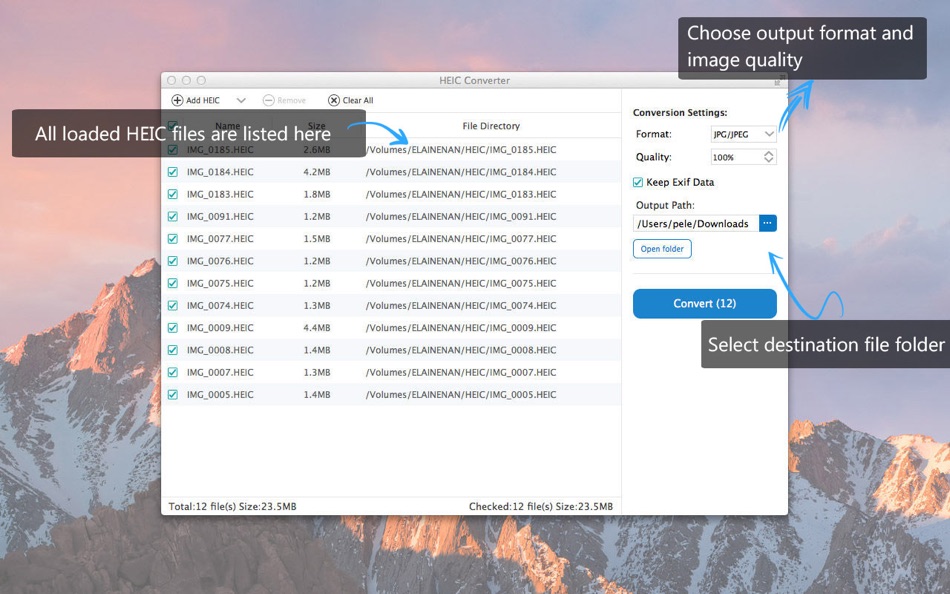This screenshot has height=594, width=950.
Task: Open the Format dropdown showing JPG/JPEG
Action: (x=743, y=133)
